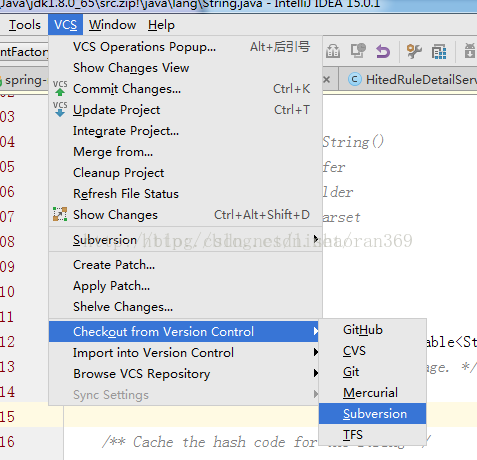The height and width of the screenshot is (460, 477).
Task: Choose CVS in checkout submenu
Action: click(x=372, y=351)
